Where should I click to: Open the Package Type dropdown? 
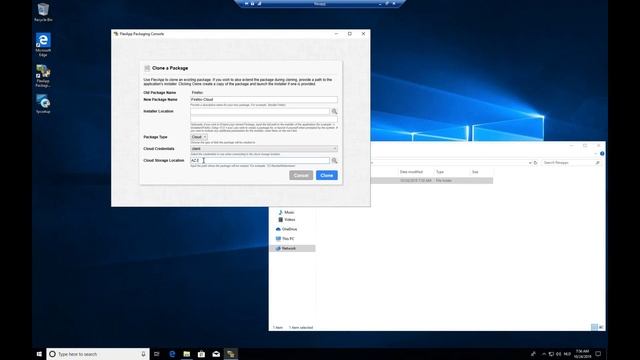point(199,137)
